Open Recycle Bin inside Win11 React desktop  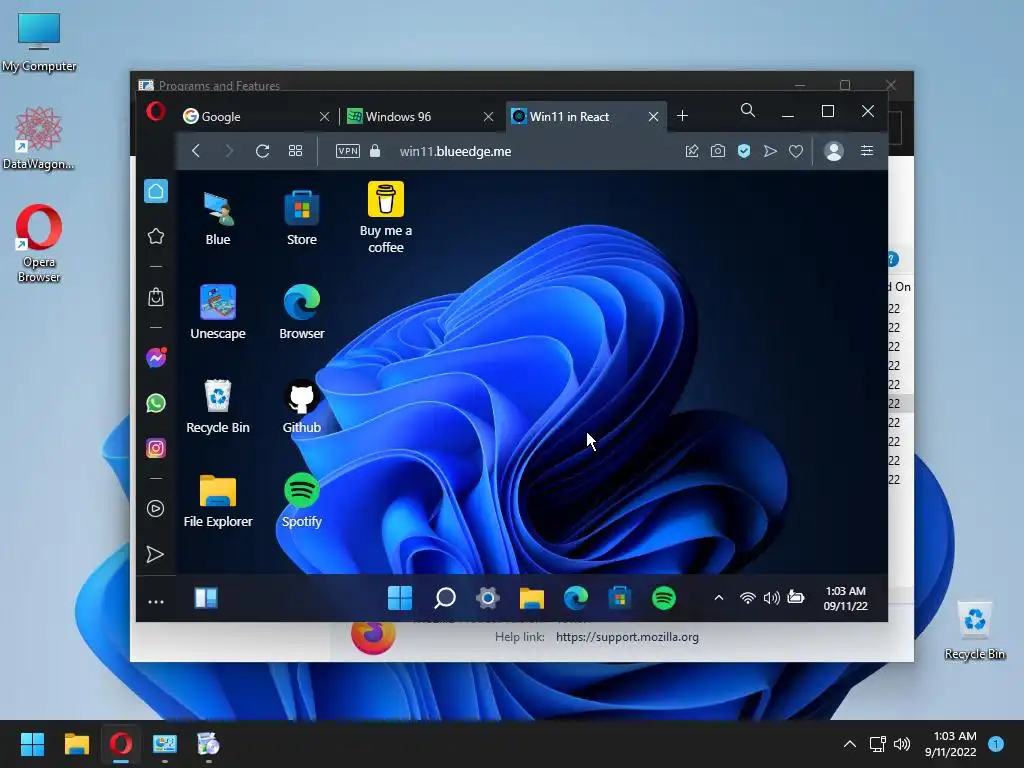(217, 406)
